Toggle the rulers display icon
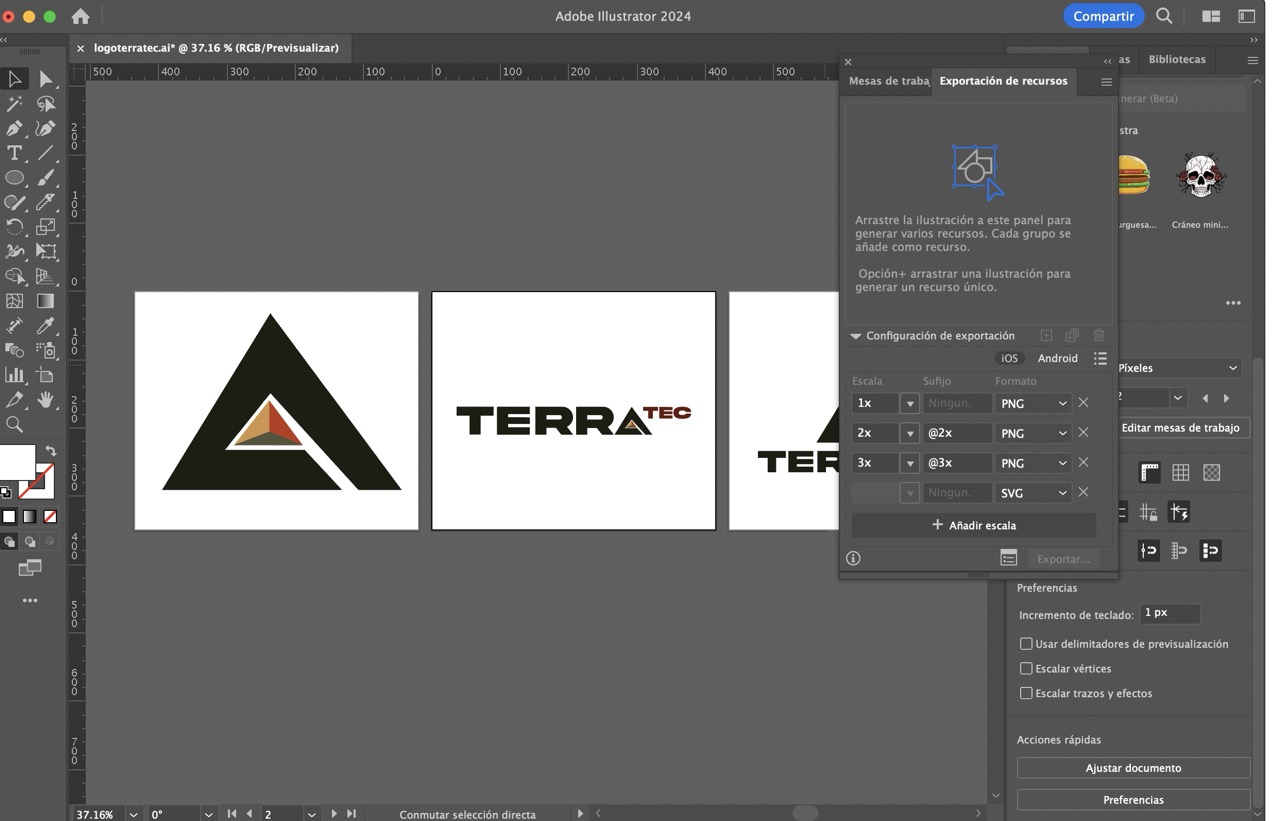Screen dimensions: 1280x821 click(1149, 472)
